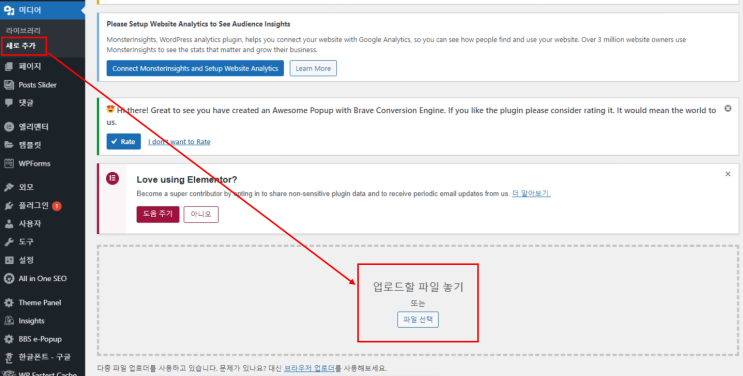Click Connect MonsterInsights and Setup Website Analytics

[x=195, y=68]
